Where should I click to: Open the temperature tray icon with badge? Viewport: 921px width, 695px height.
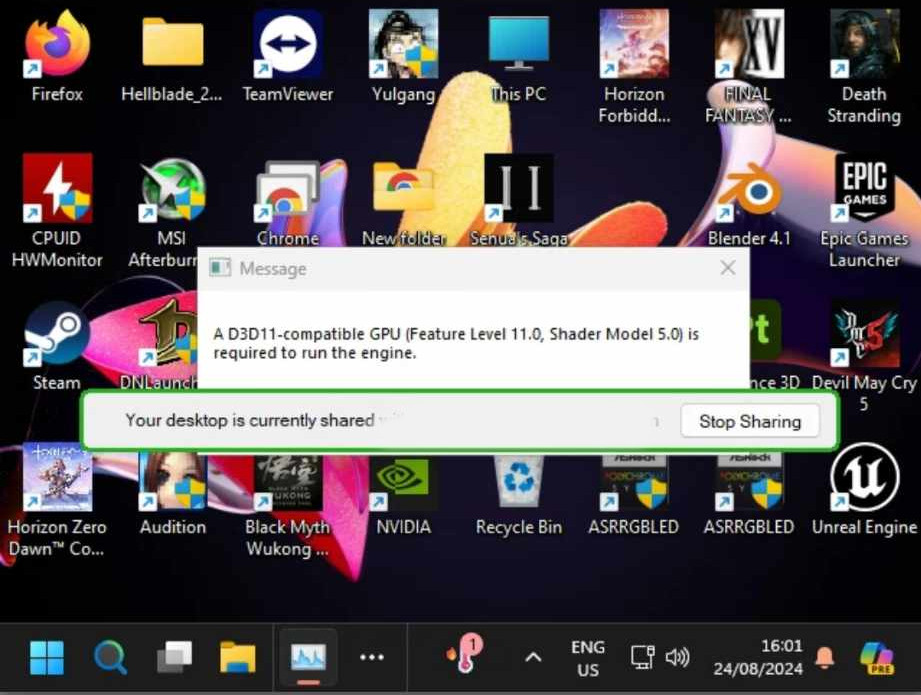pyautogui.click(x=465, y=654)
